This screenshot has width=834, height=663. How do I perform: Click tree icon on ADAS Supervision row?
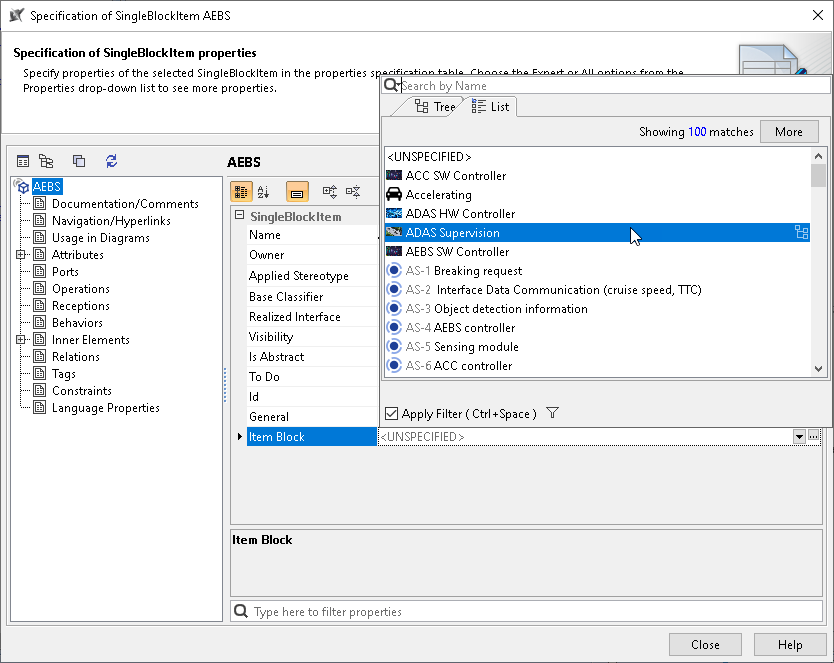(801, 233)
